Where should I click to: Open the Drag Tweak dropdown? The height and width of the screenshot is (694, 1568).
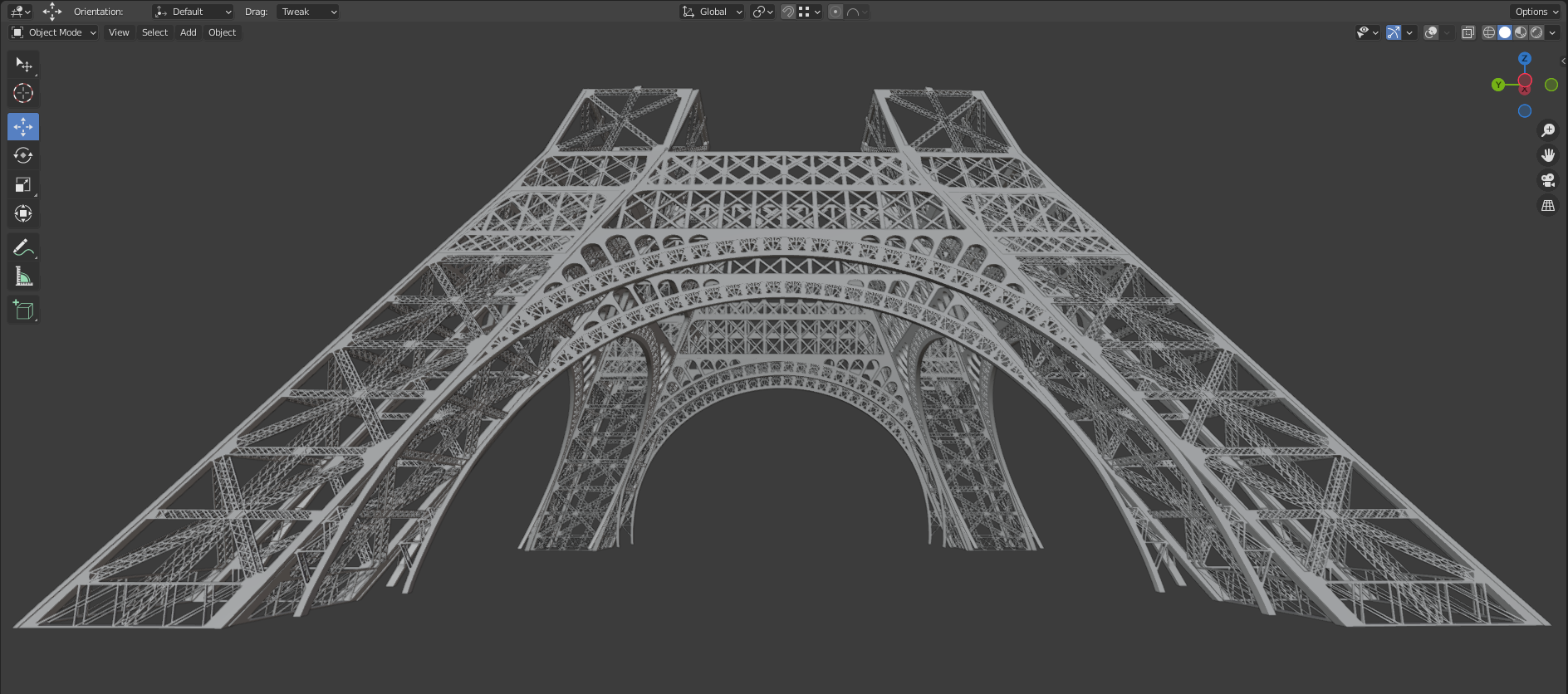(307, 12)
